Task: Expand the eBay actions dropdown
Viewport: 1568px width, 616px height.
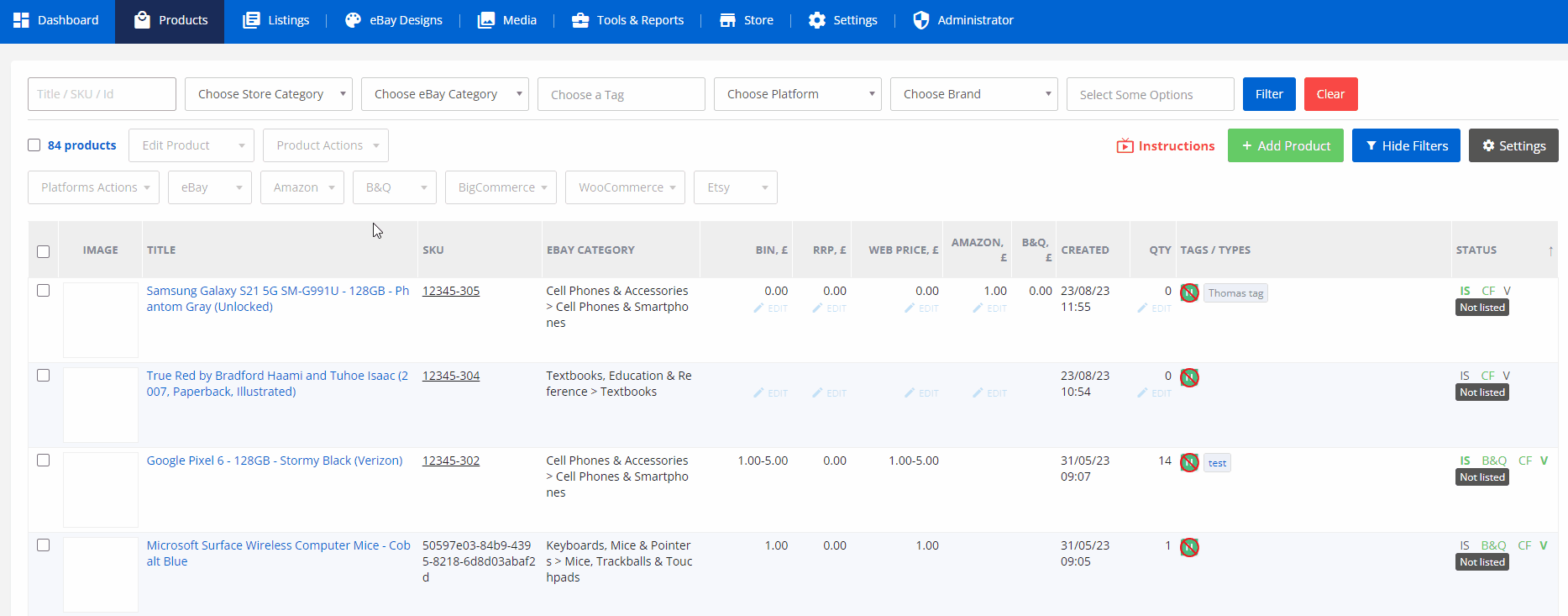Action: point(210,187)
